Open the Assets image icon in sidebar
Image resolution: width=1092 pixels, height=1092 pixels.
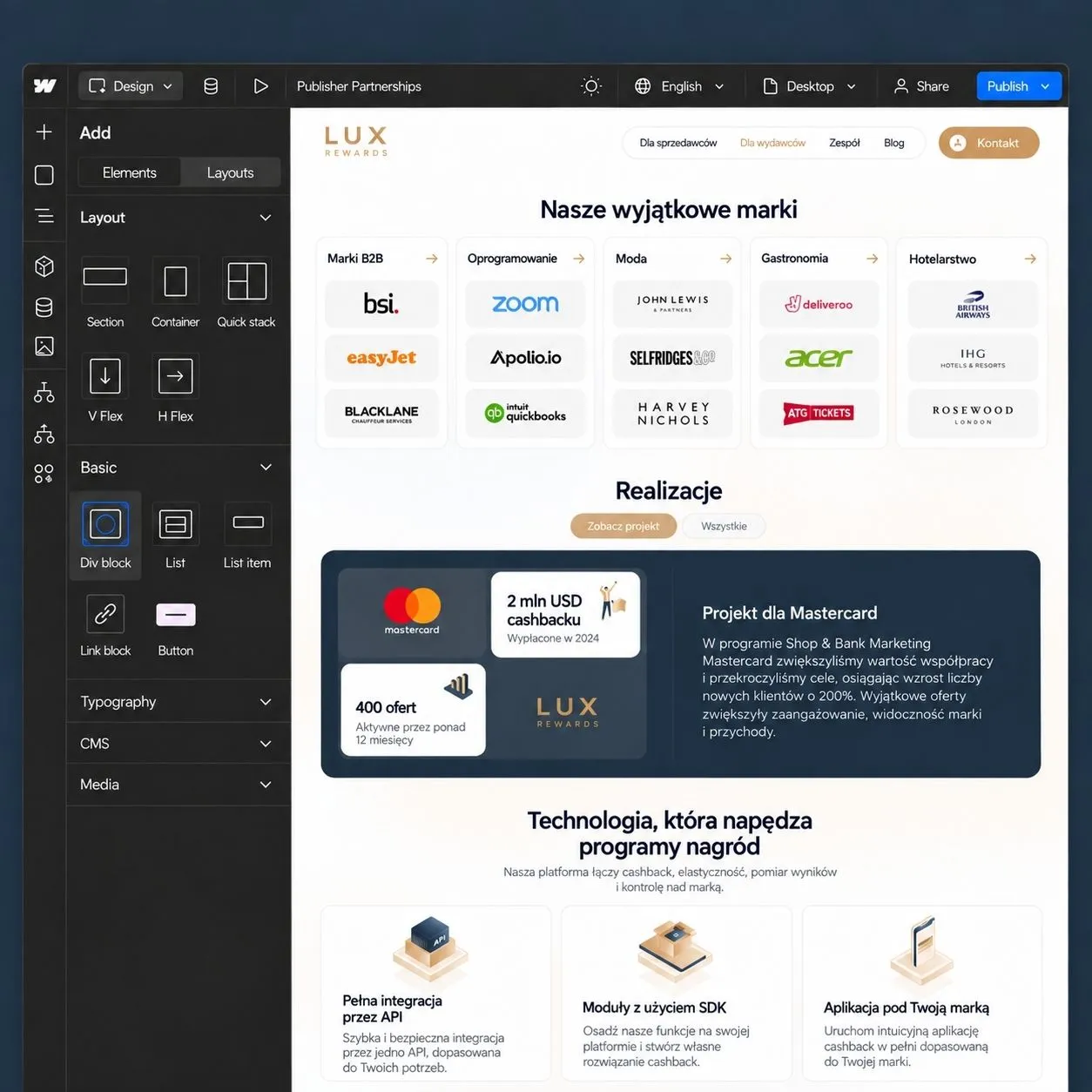click(44, 346)
